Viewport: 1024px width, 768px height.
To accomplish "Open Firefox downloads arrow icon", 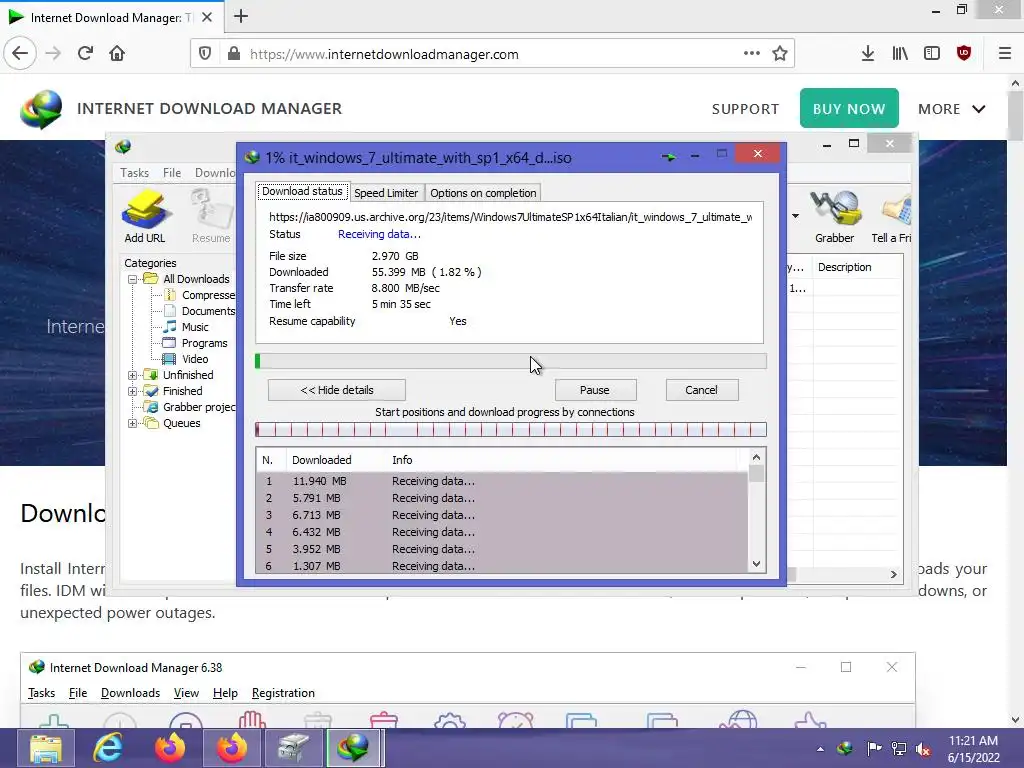I will [867, 54].
